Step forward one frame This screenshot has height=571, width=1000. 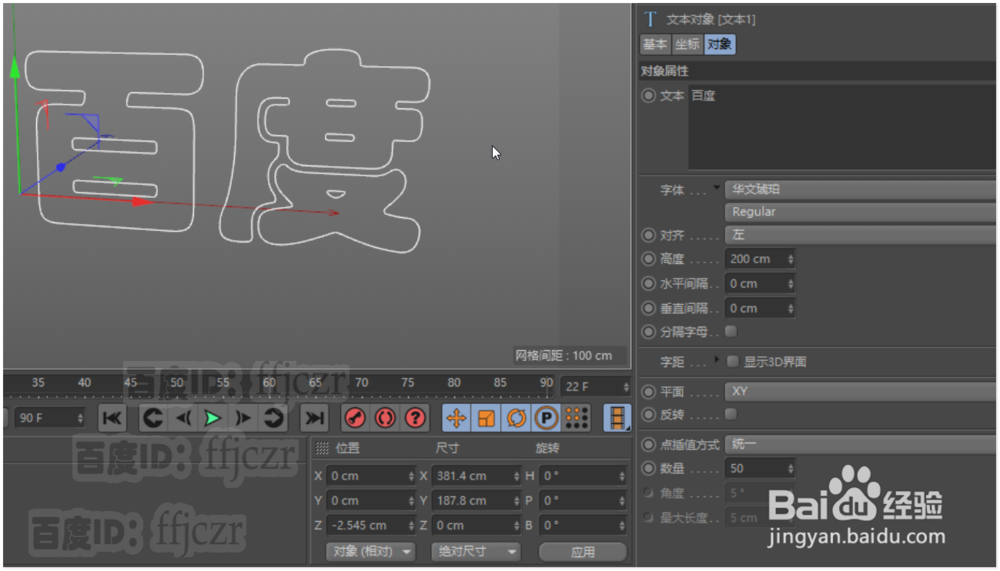(x=242, y=419)
